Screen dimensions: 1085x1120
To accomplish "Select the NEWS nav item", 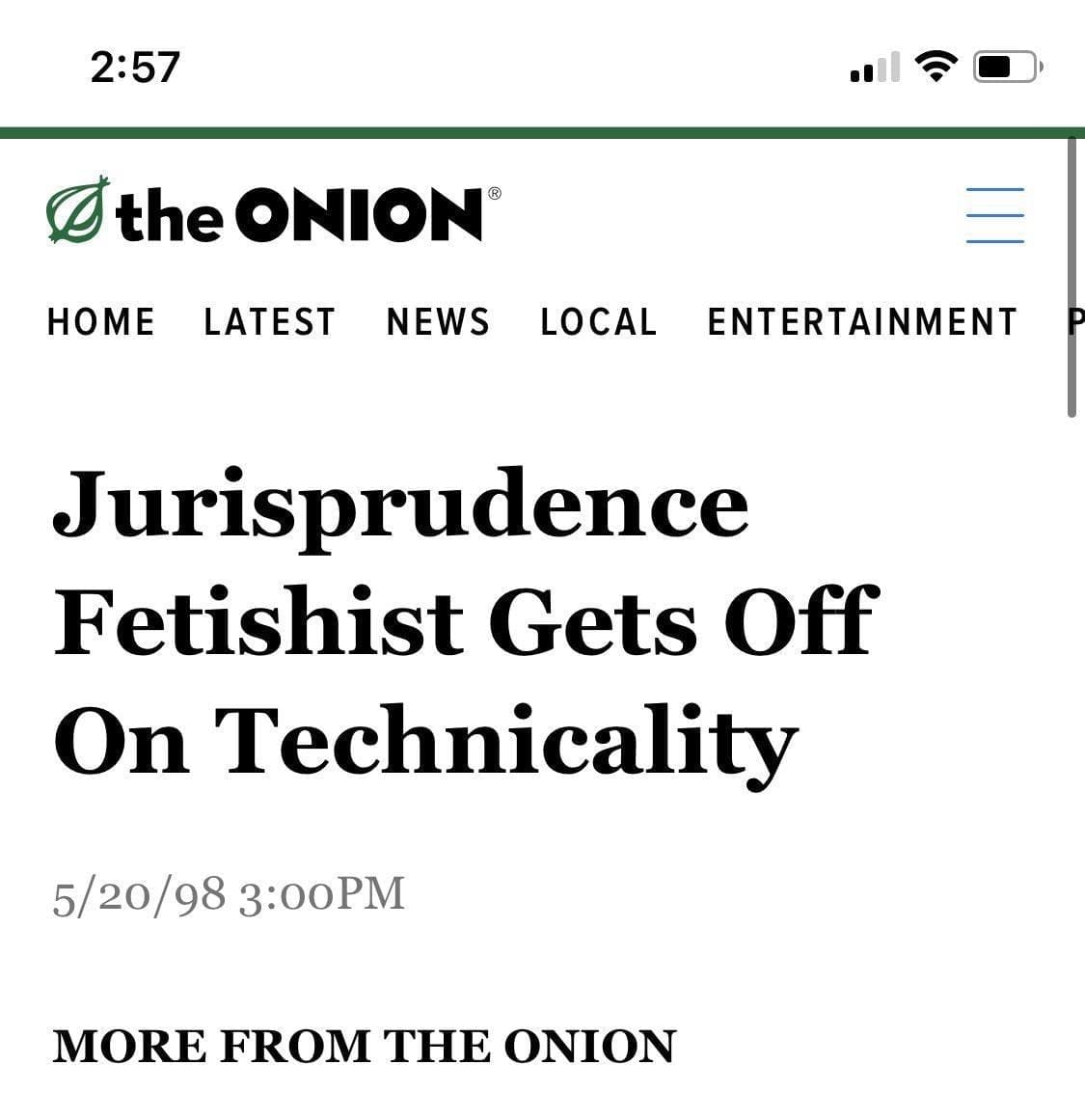I will 438,322.
